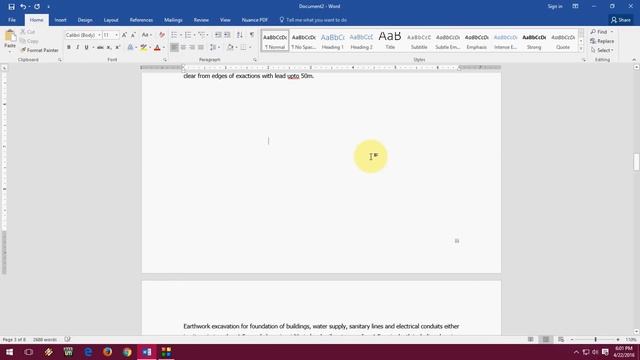Open the font color dropdown arrow

coord(164,48)
